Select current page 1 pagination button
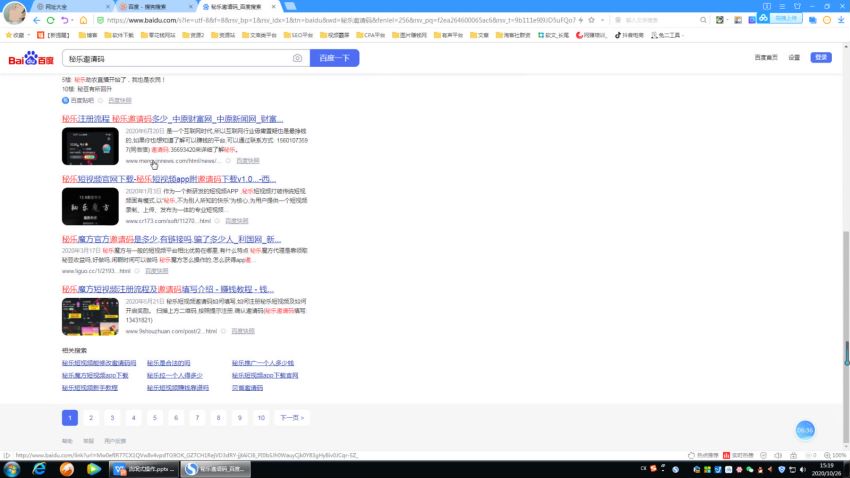 [x=70, y=418]
